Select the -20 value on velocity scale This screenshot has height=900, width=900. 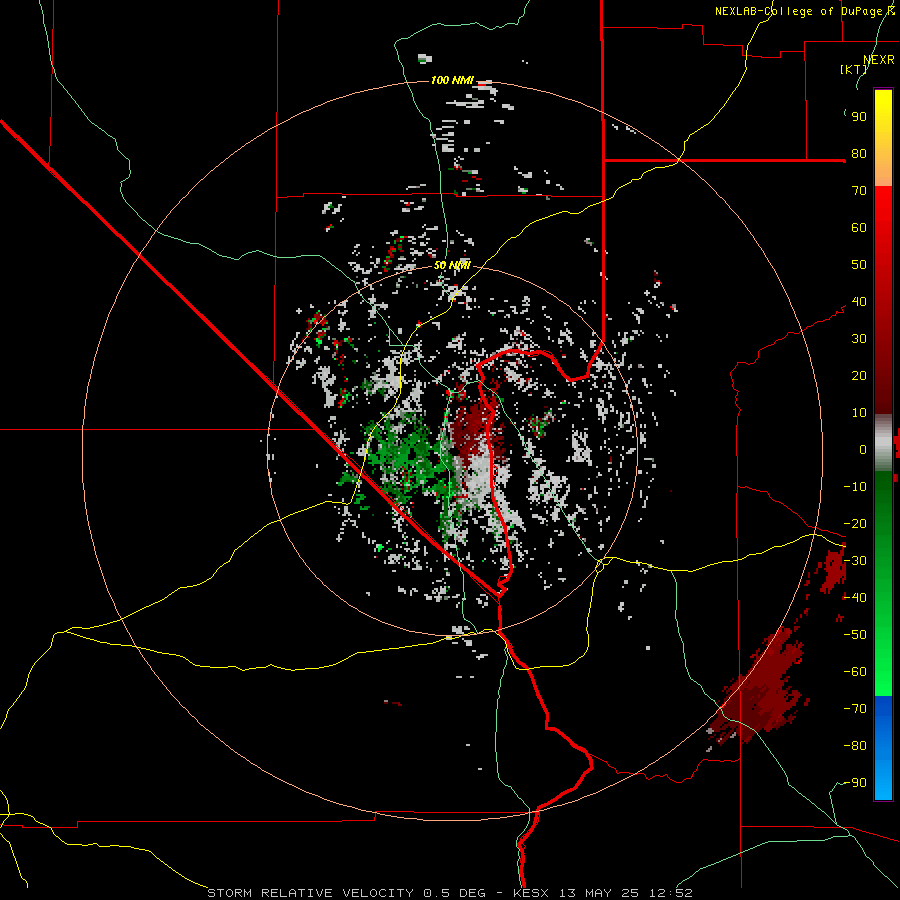click(x=855, y=524)
